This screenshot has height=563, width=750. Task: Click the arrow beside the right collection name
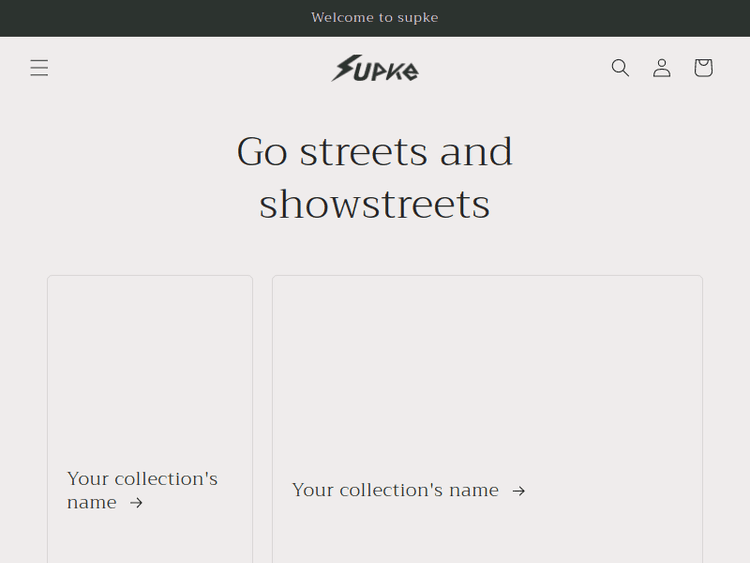[518, 491]
